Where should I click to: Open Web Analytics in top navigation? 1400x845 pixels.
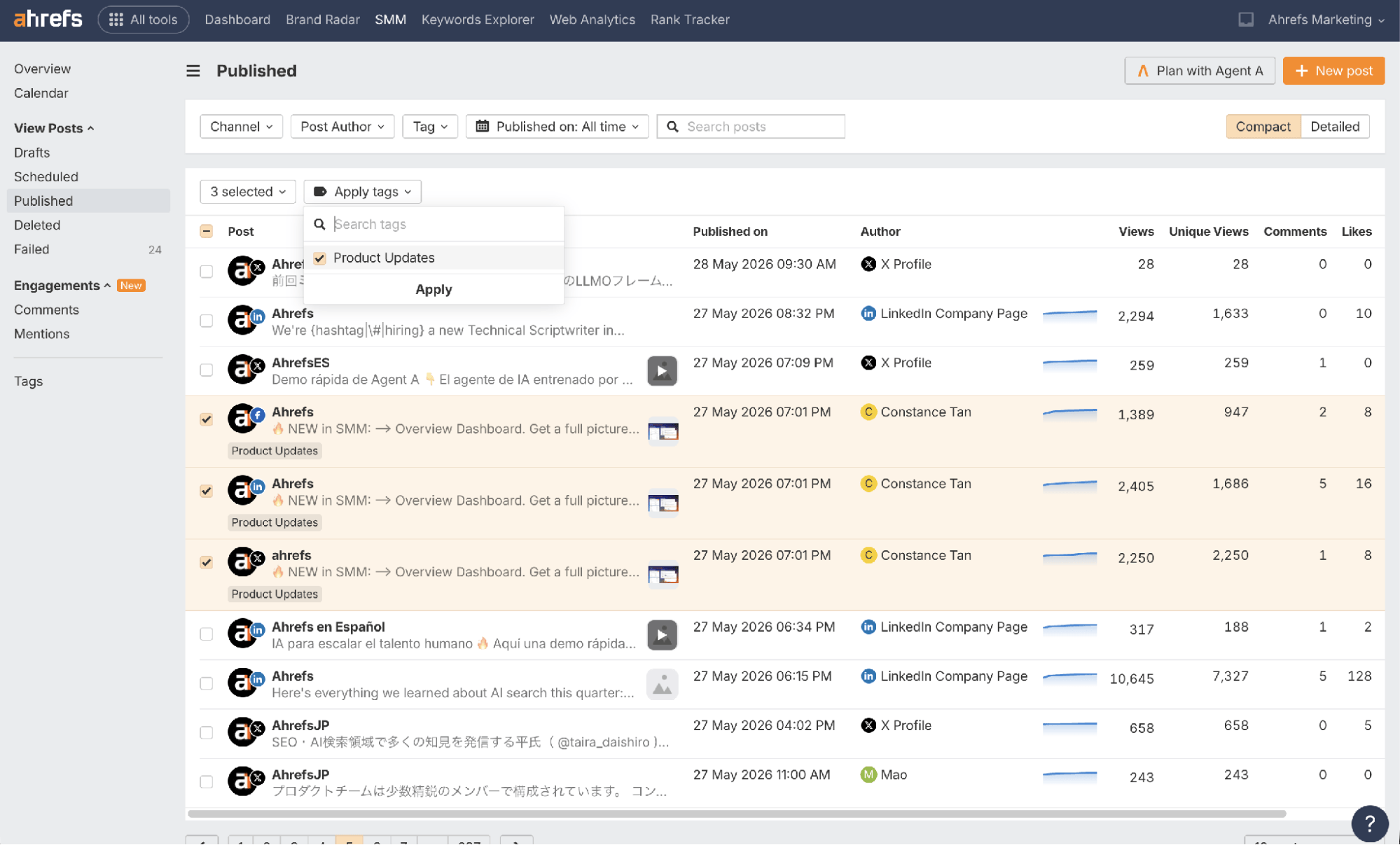pyautogui.click(x=592, y=20)
